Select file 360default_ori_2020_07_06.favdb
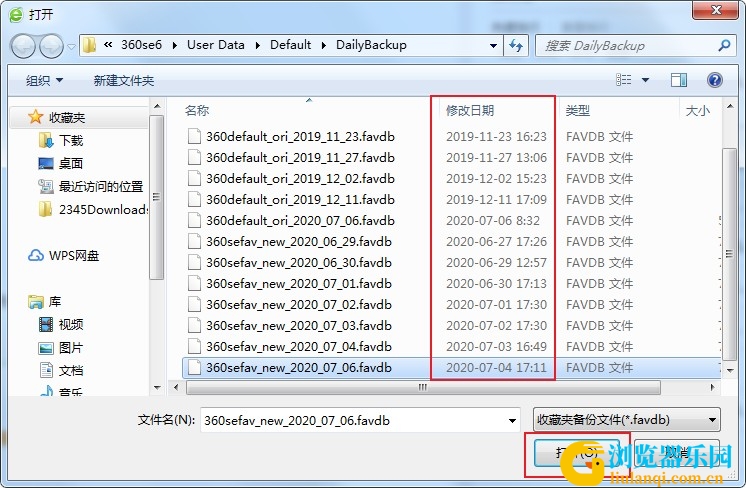 300,221
